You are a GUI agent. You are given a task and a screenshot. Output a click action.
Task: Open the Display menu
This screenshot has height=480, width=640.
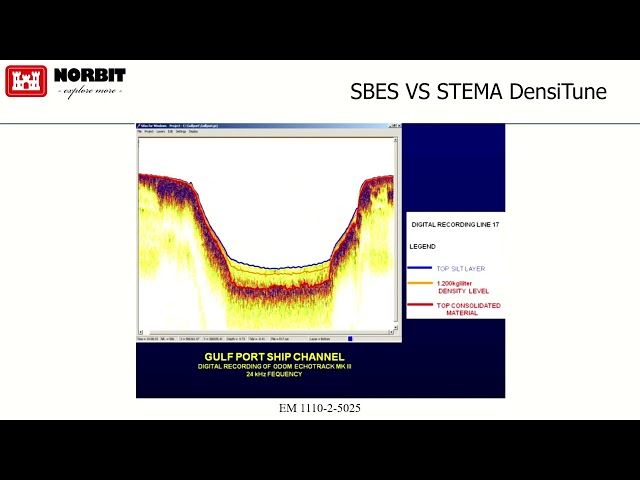tap(193, 131)
